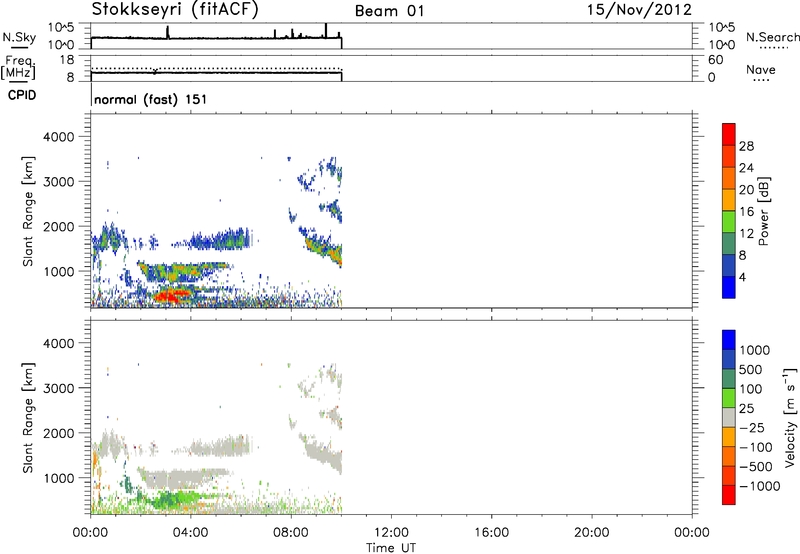Click the light green Power colorbar segment between 12 and 16
The width and height of the screenshot is (800, 554).
click(729, 222)
